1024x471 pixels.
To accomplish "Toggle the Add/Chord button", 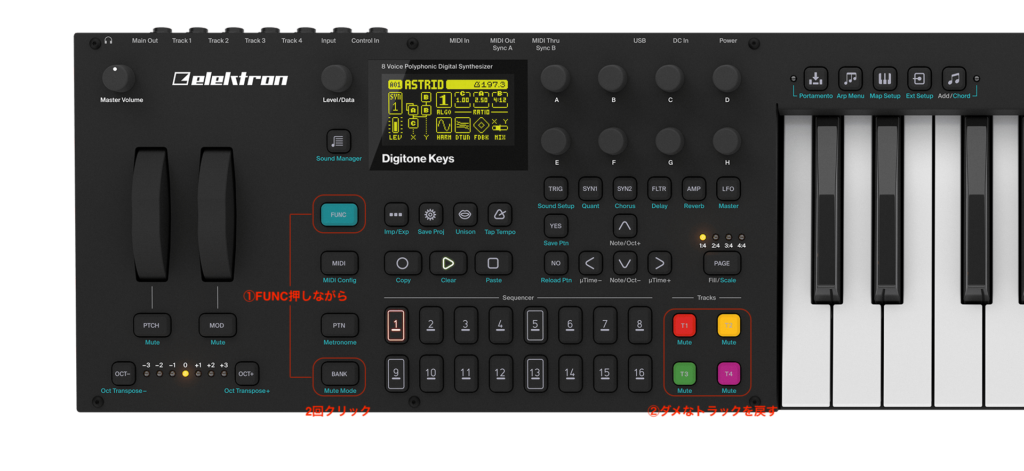I will 953,78.
